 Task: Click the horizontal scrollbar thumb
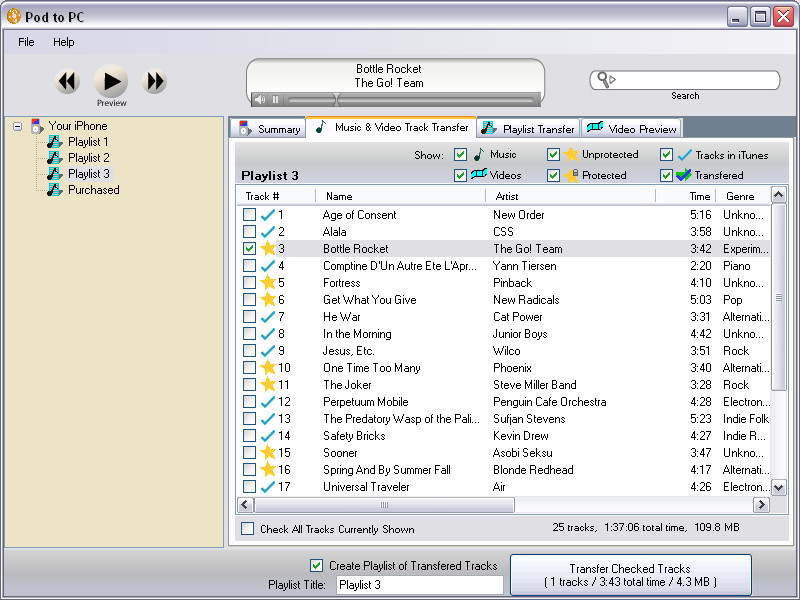[384, 505]
